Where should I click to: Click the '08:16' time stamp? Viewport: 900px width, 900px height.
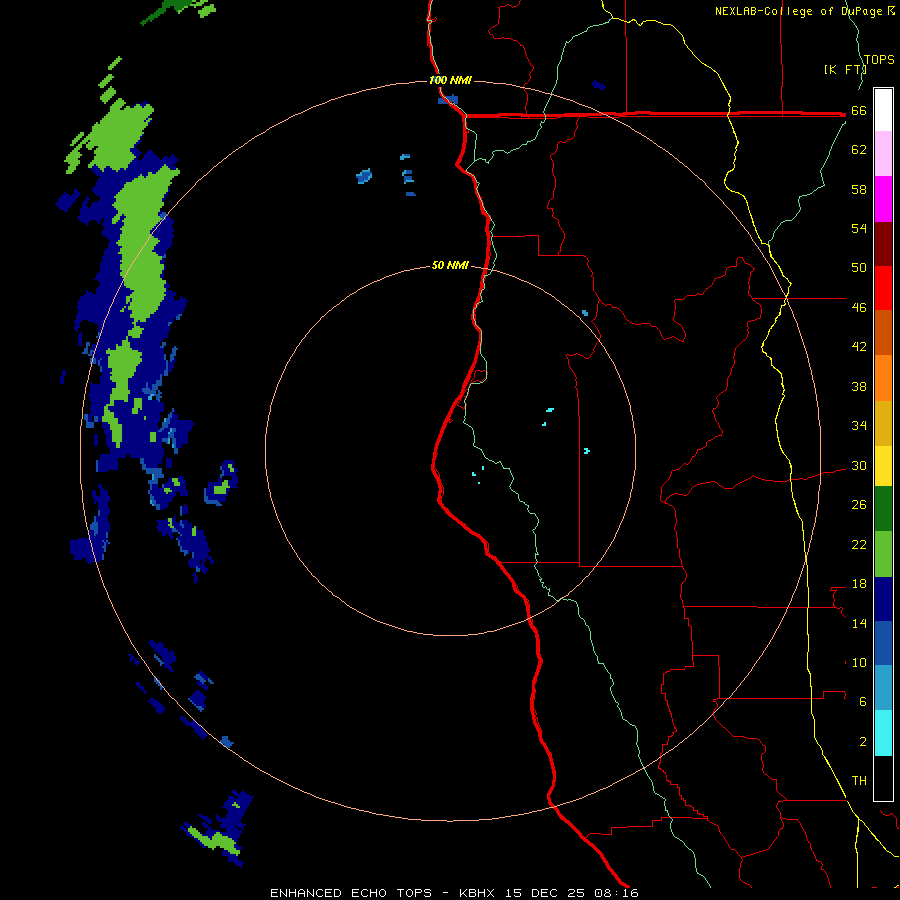(x=615, y=893)
